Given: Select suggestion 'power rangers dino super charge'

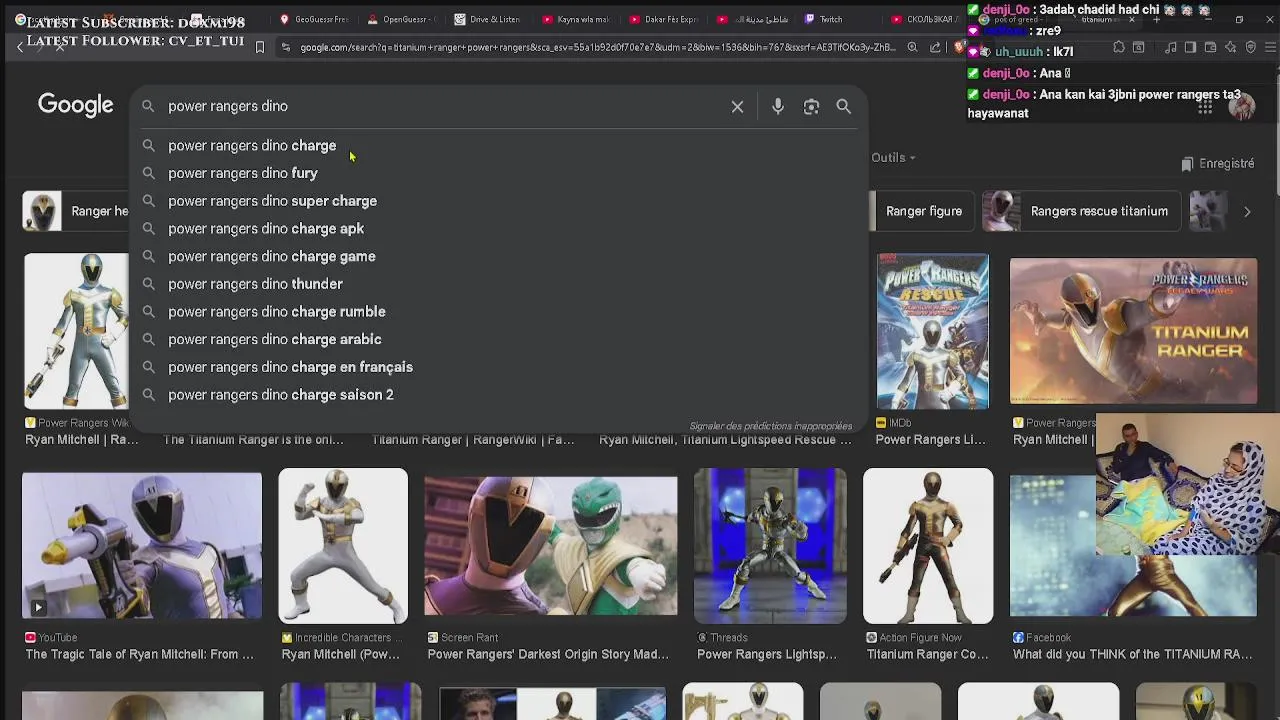Looking at the screenshot, I should coord(498,201).
